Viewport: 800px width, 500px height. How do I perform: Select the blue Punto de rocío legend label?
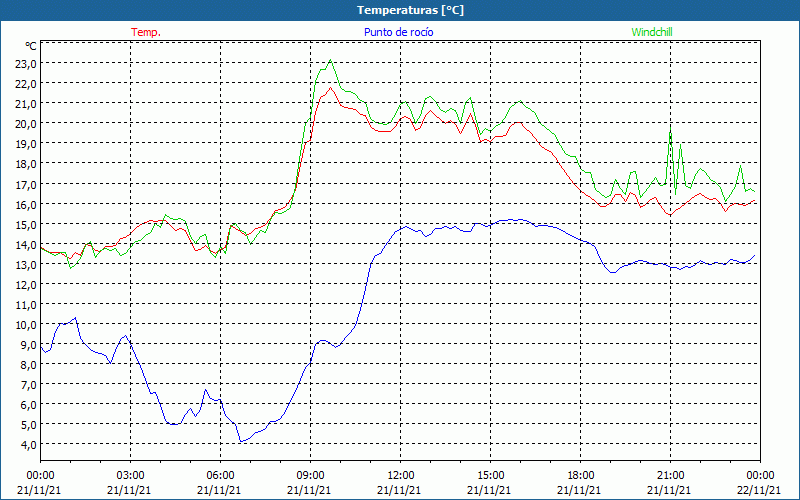(398, 32)
